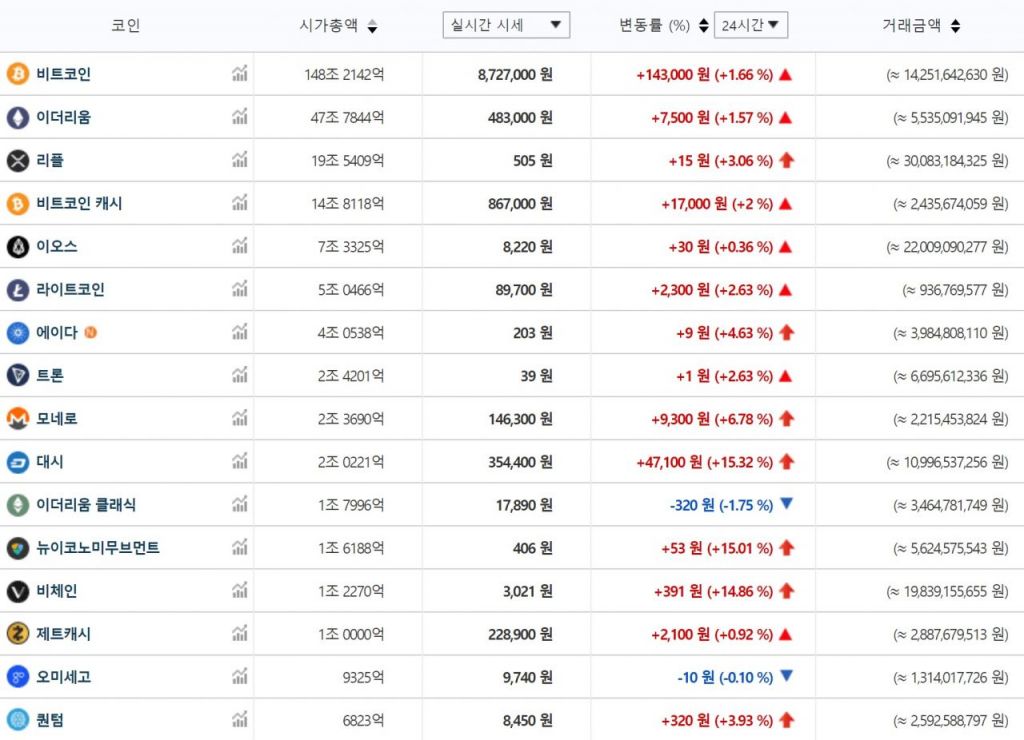The image size is (1024, 740).
Task: Click the chart icon in 리플 row
Action: pos(239,160)
